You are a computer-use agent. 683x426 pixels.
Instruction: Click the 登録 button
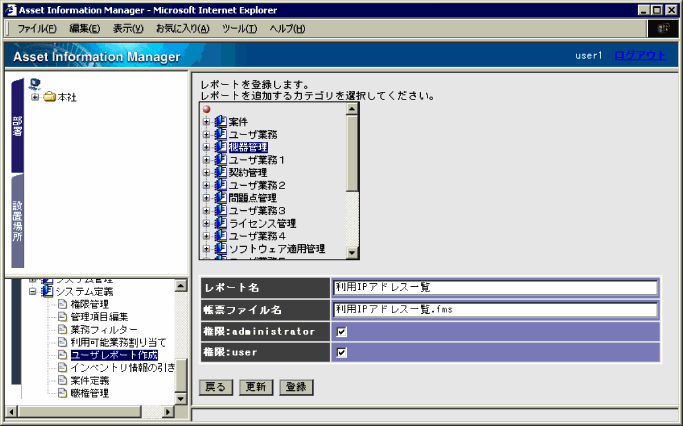pos(296,387)
